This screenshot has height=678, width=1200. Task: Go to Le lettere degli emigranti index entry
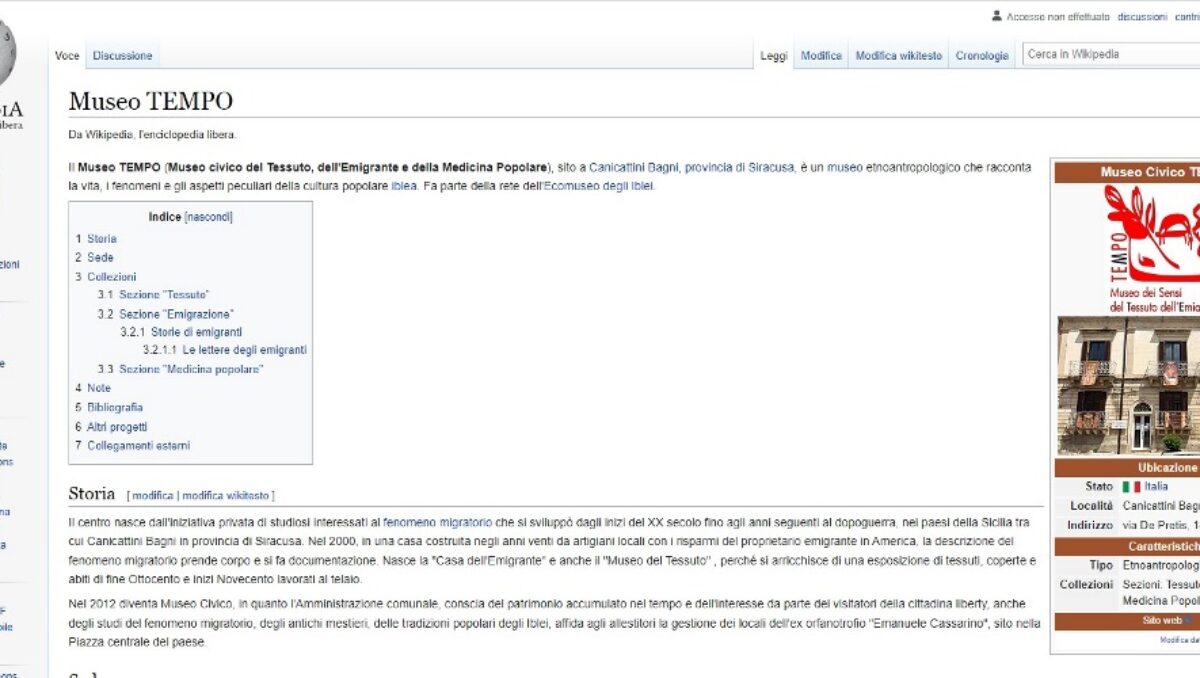tap(244, 350)
